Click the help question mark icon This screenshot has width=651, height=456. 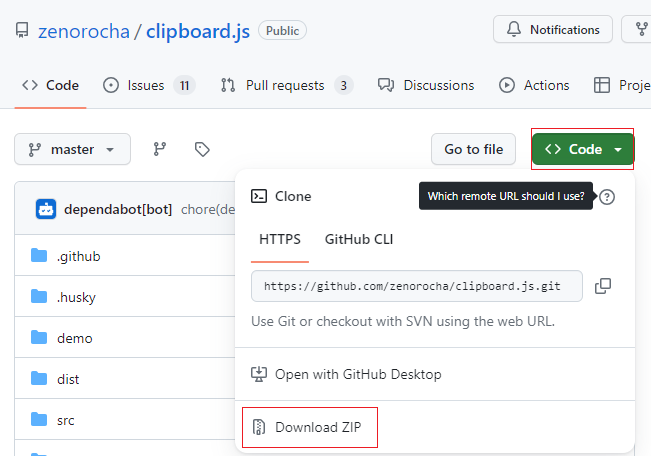pos(607,197)
